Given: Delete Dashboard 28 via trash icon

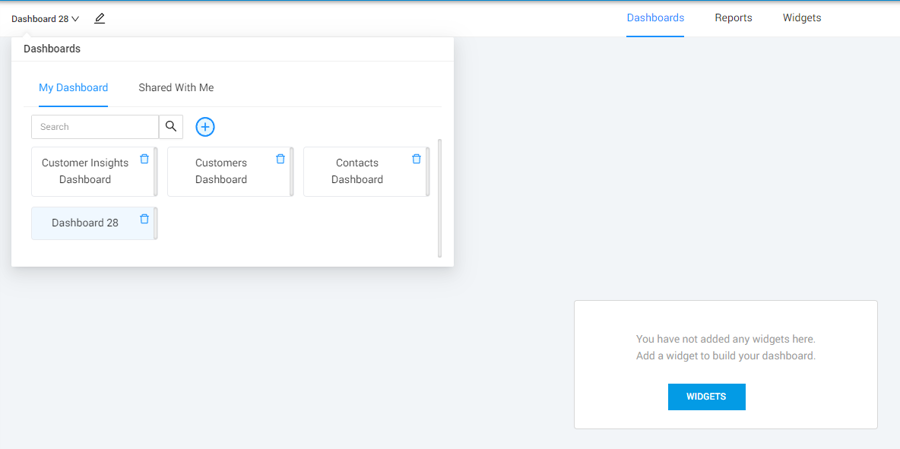Looking at the screenshot, I should 144,219.
